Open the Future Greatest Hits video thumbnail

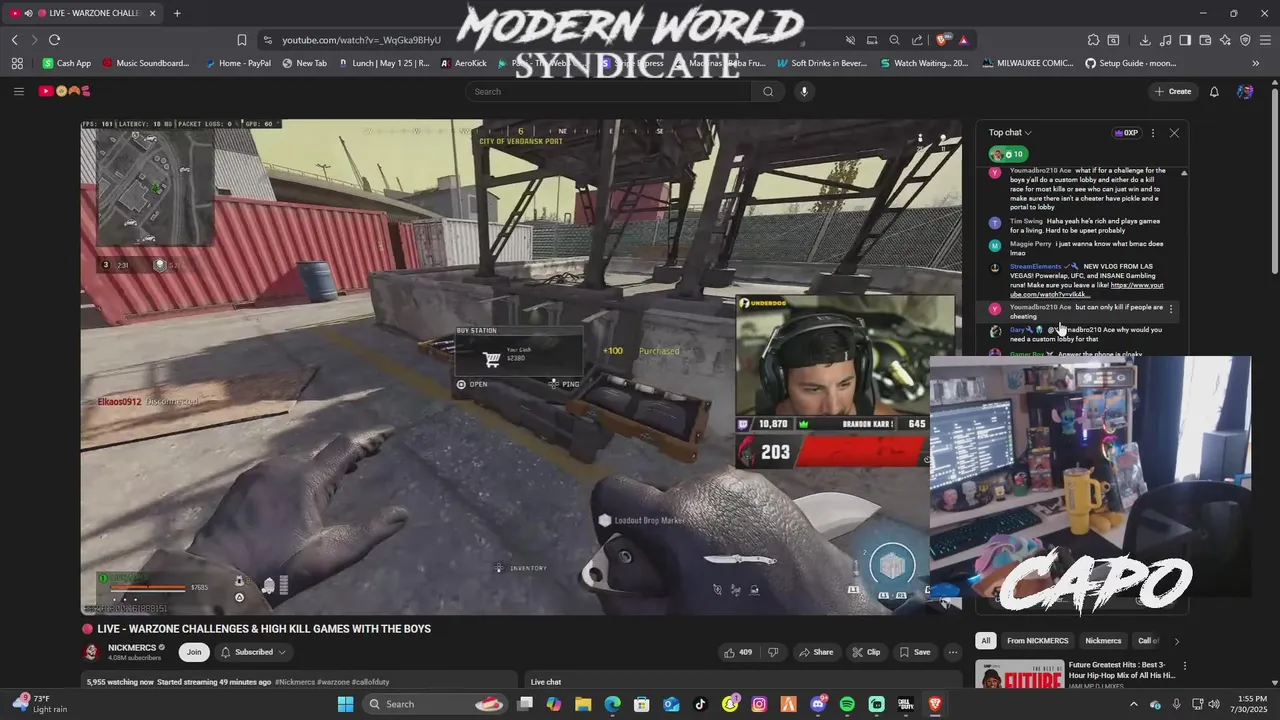[x=1020, y=676]
